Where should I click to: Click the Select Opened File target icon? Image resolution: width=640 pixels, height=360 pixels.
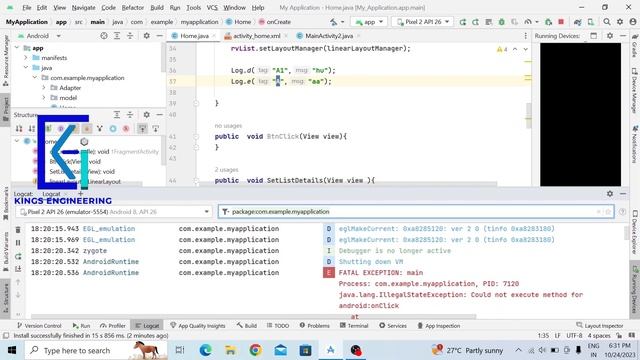(104, 36)
